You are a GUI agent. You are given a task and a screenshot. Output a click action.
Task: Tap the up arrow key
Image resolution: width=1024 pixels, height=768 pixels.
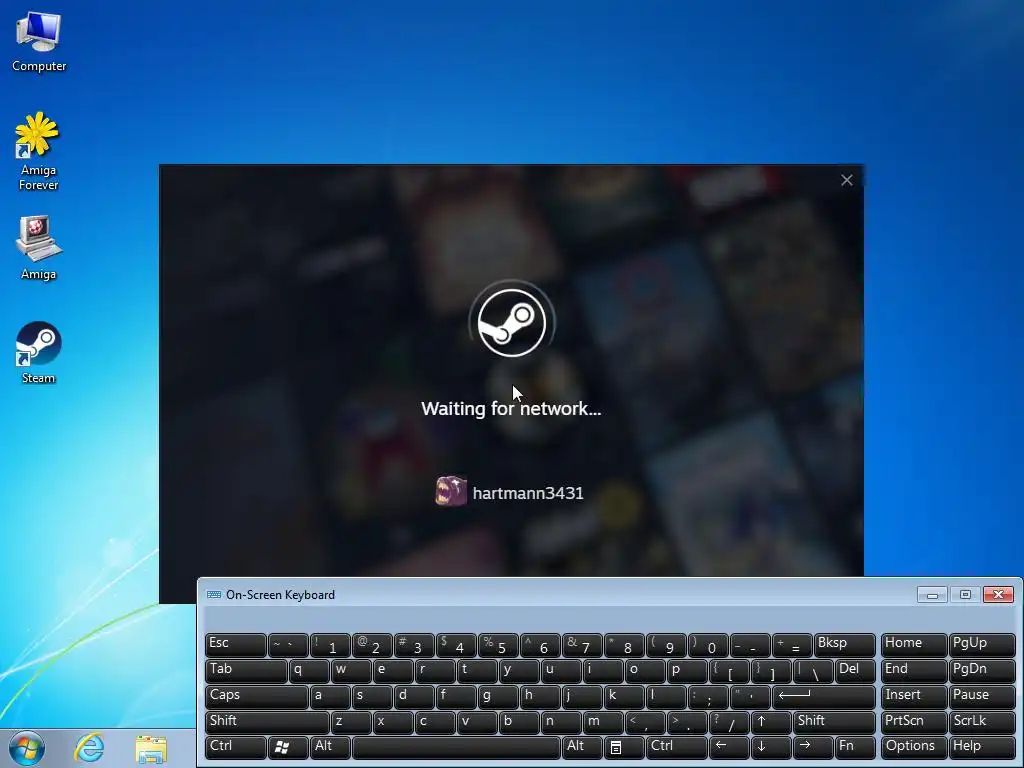(771, 722)
